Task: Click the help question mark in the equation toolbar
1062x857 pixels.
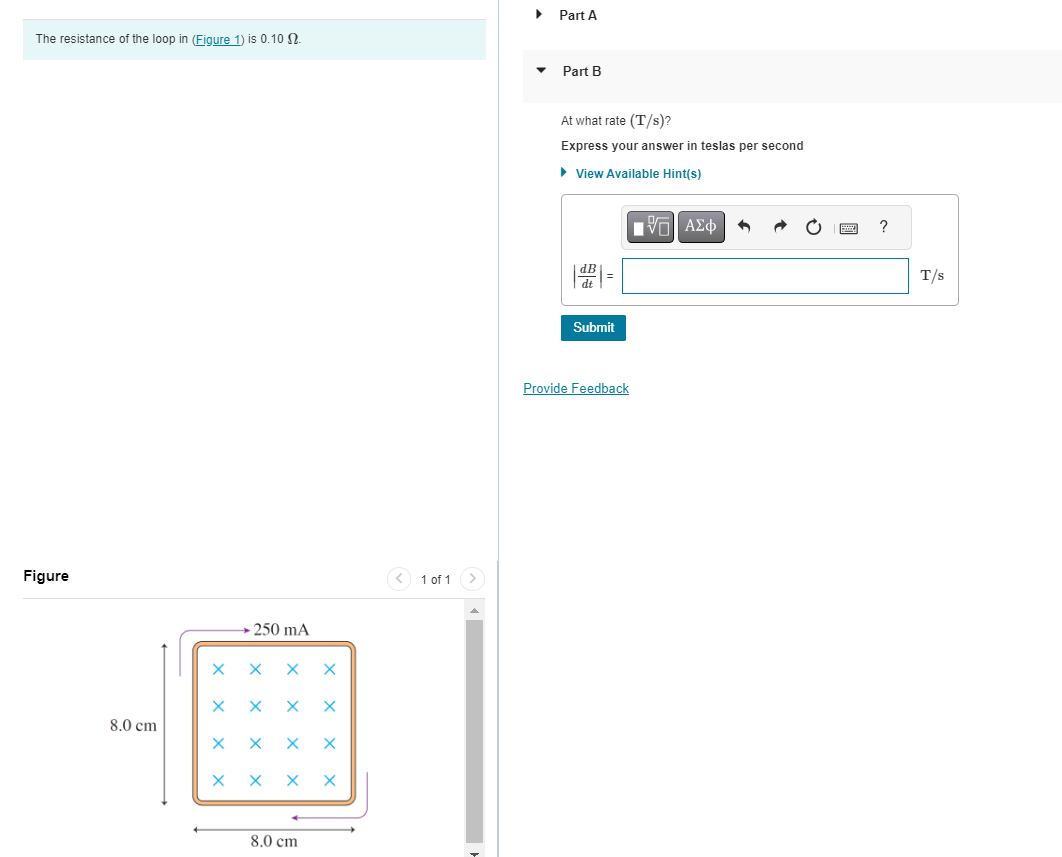Action: (x=883, y=227)
